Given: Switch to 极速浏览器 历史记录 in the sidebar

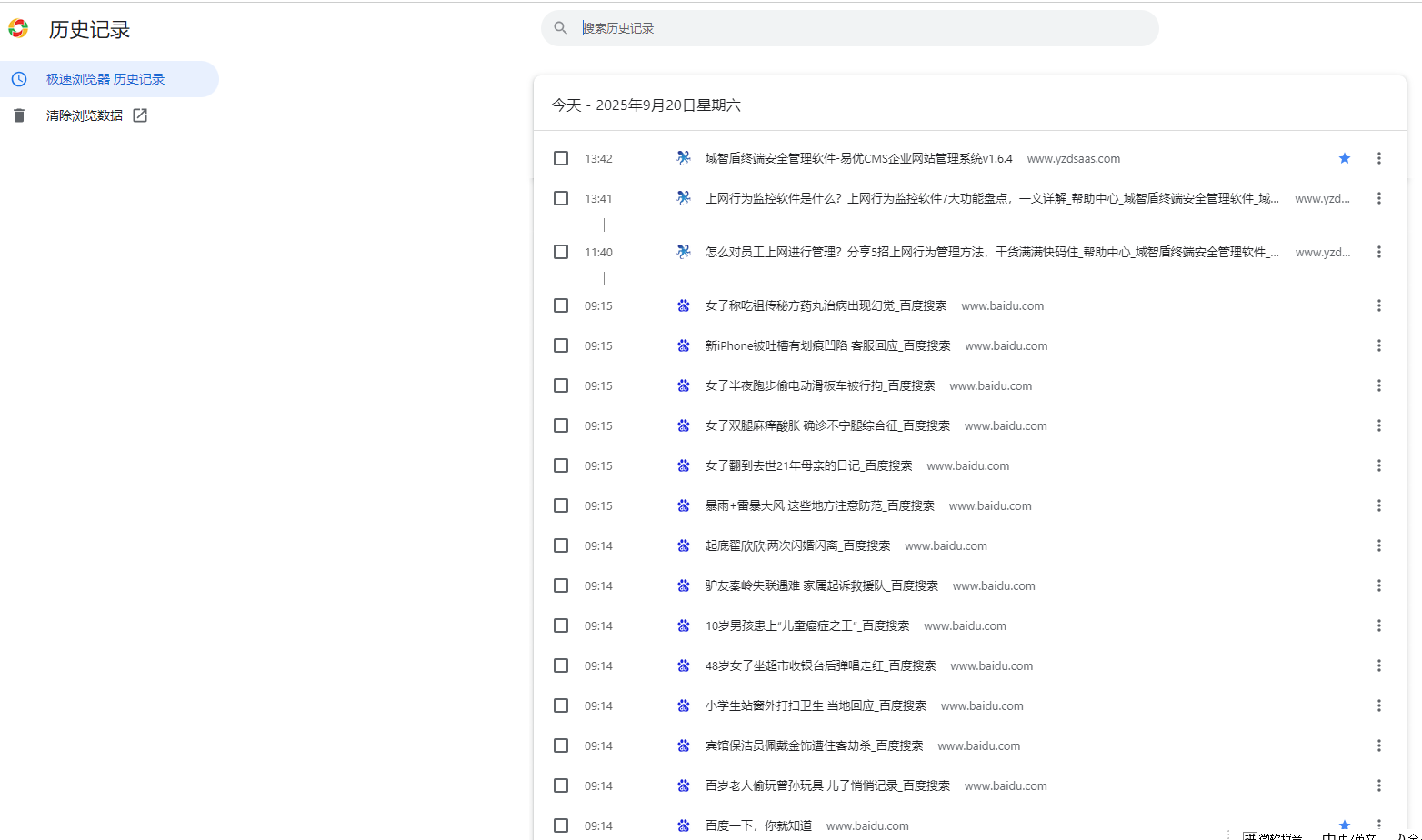Looking at the screenshot, I should [105, 79].
